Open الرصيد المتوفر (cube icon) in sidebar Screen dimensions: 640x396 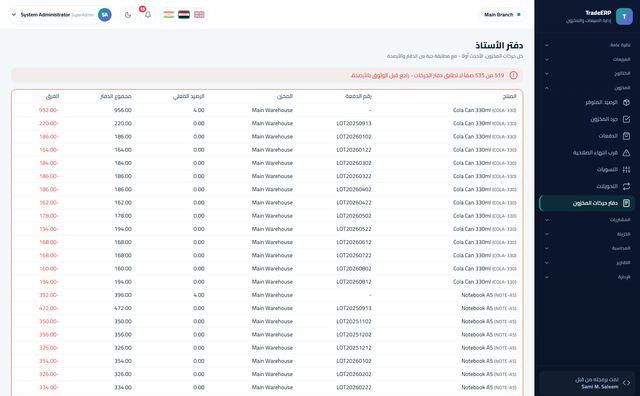coord(587,102)
